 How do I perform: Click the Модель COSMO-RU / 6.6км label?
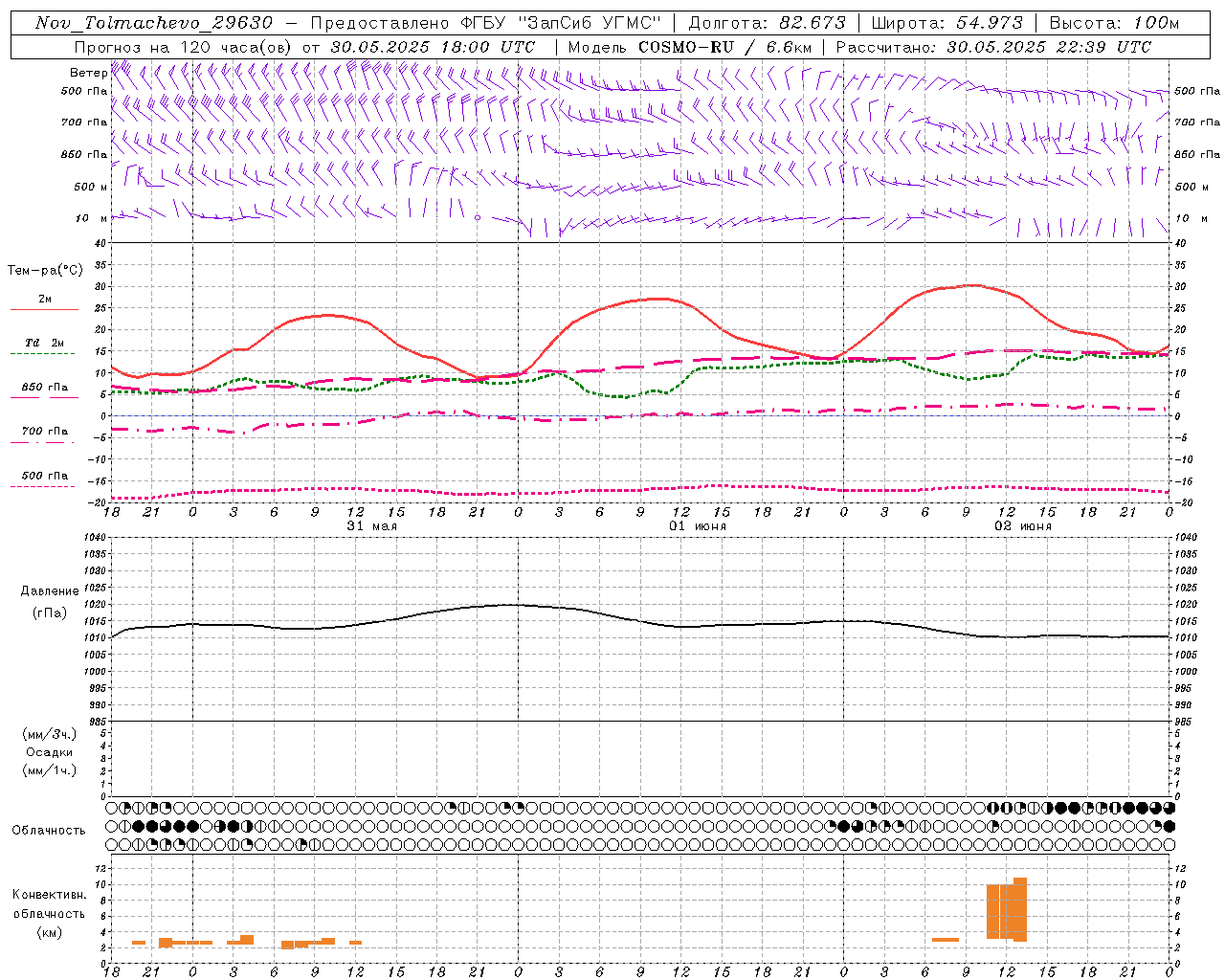click(x=690, y=47)
